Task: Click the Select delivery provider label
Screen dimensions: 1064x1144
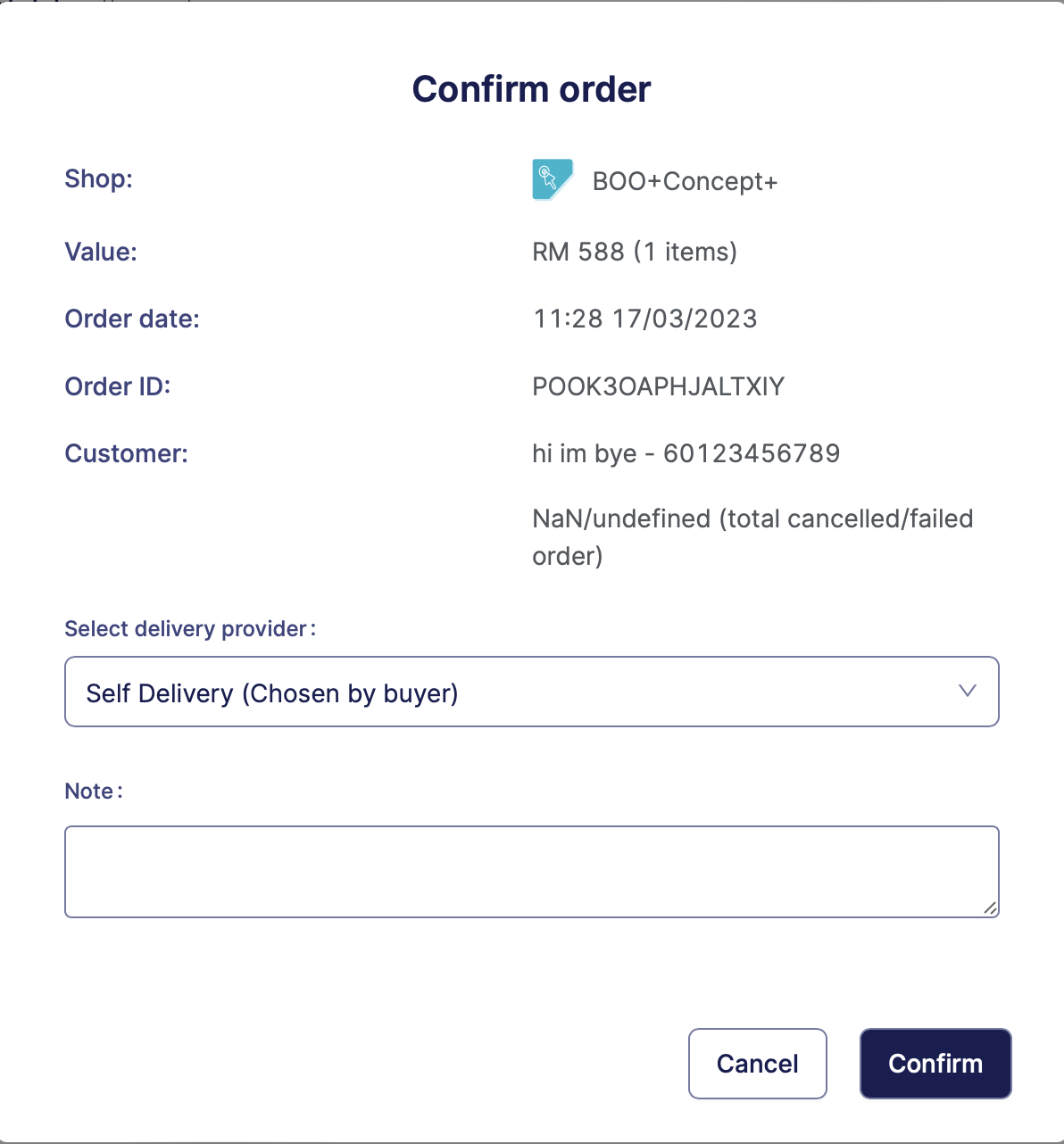Action: coord(189,629)
